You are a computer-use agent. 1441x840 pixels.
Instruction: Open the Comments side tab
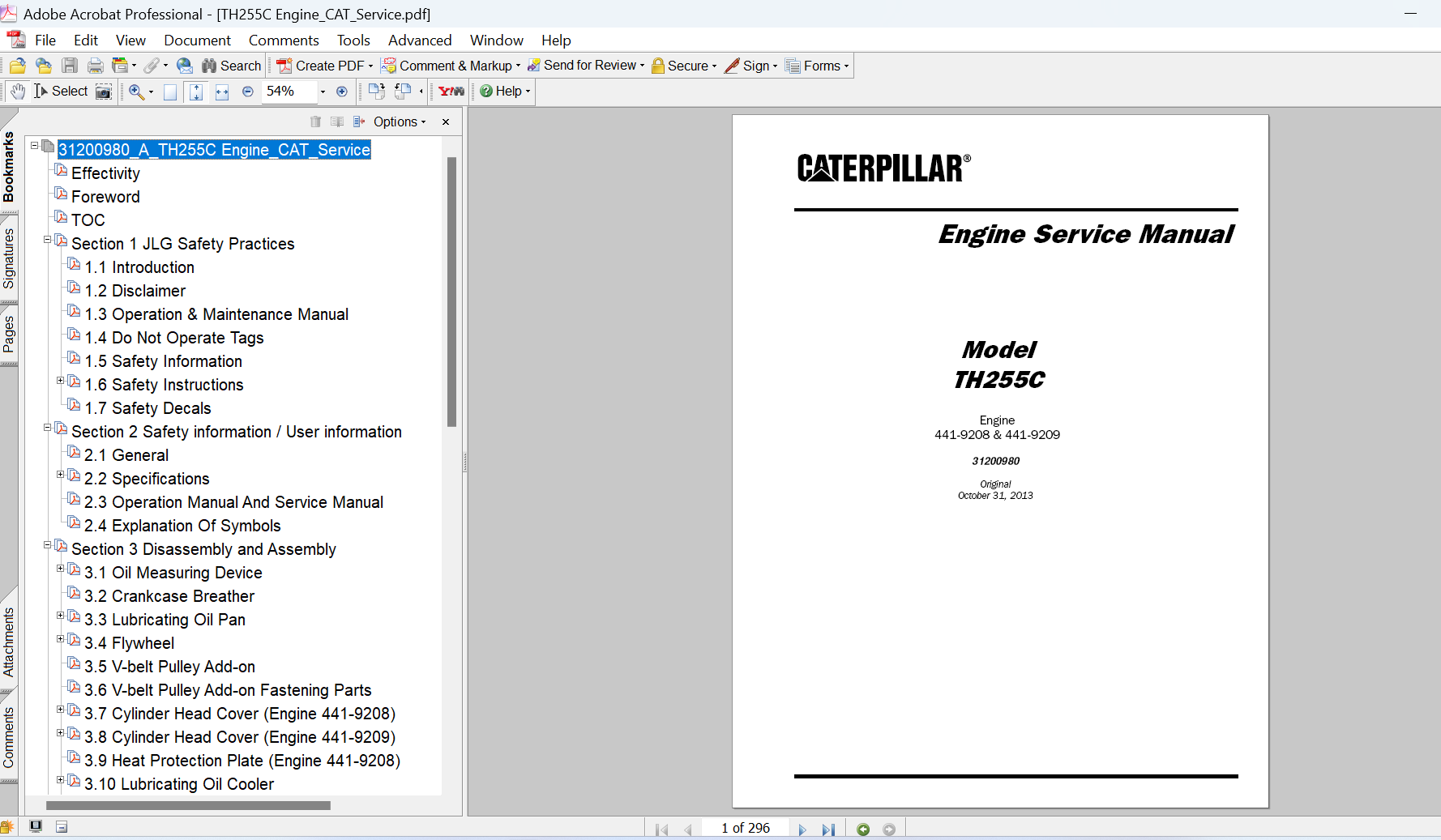click(9, 738)
